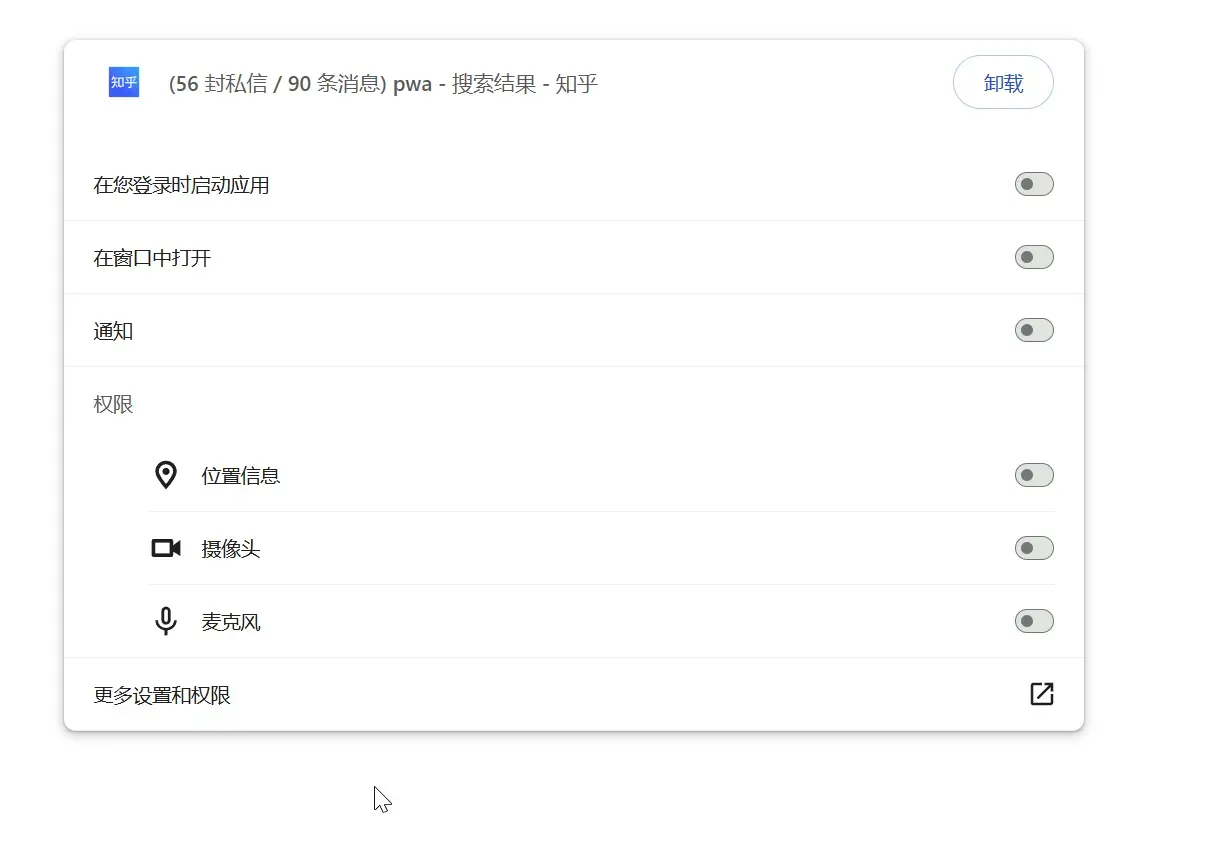Click the 知乎 app icon
The height and width of the screenshot is (863, 1205).
(124, 82)
